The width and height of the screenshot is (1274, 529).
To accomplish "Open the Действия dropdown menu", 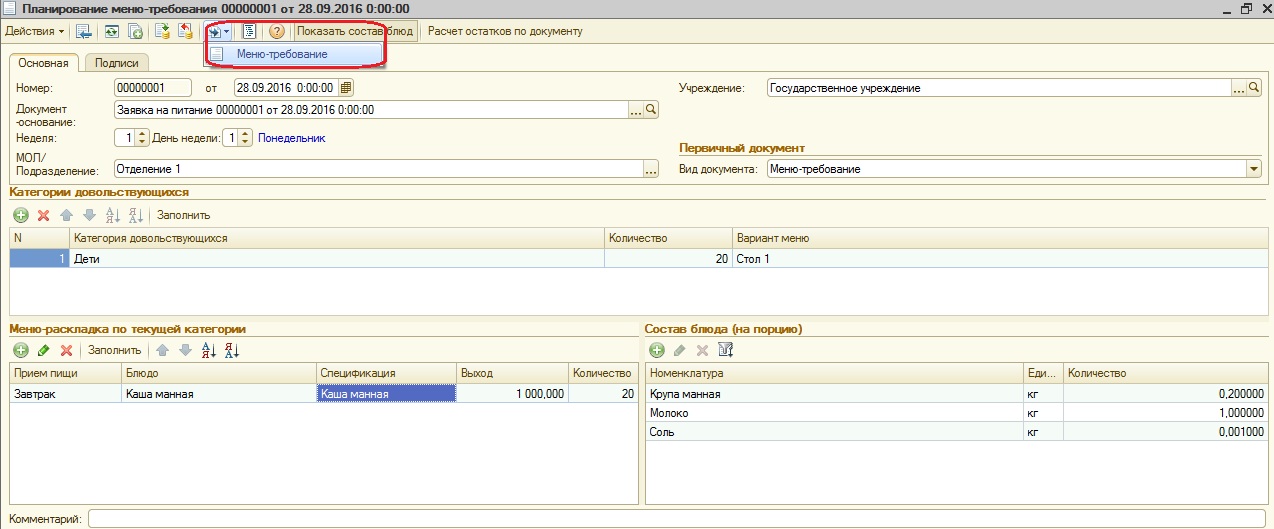I will (x=35, y=31).
